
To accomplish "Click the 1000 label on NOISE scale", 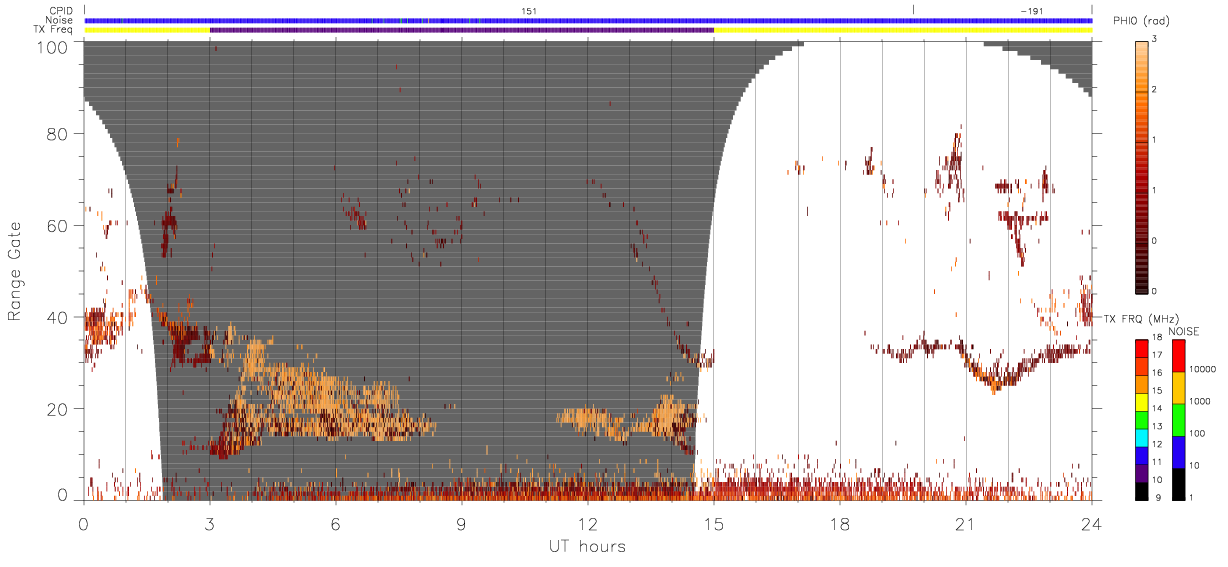I will pyautogui.click(x=1201, y=402).
